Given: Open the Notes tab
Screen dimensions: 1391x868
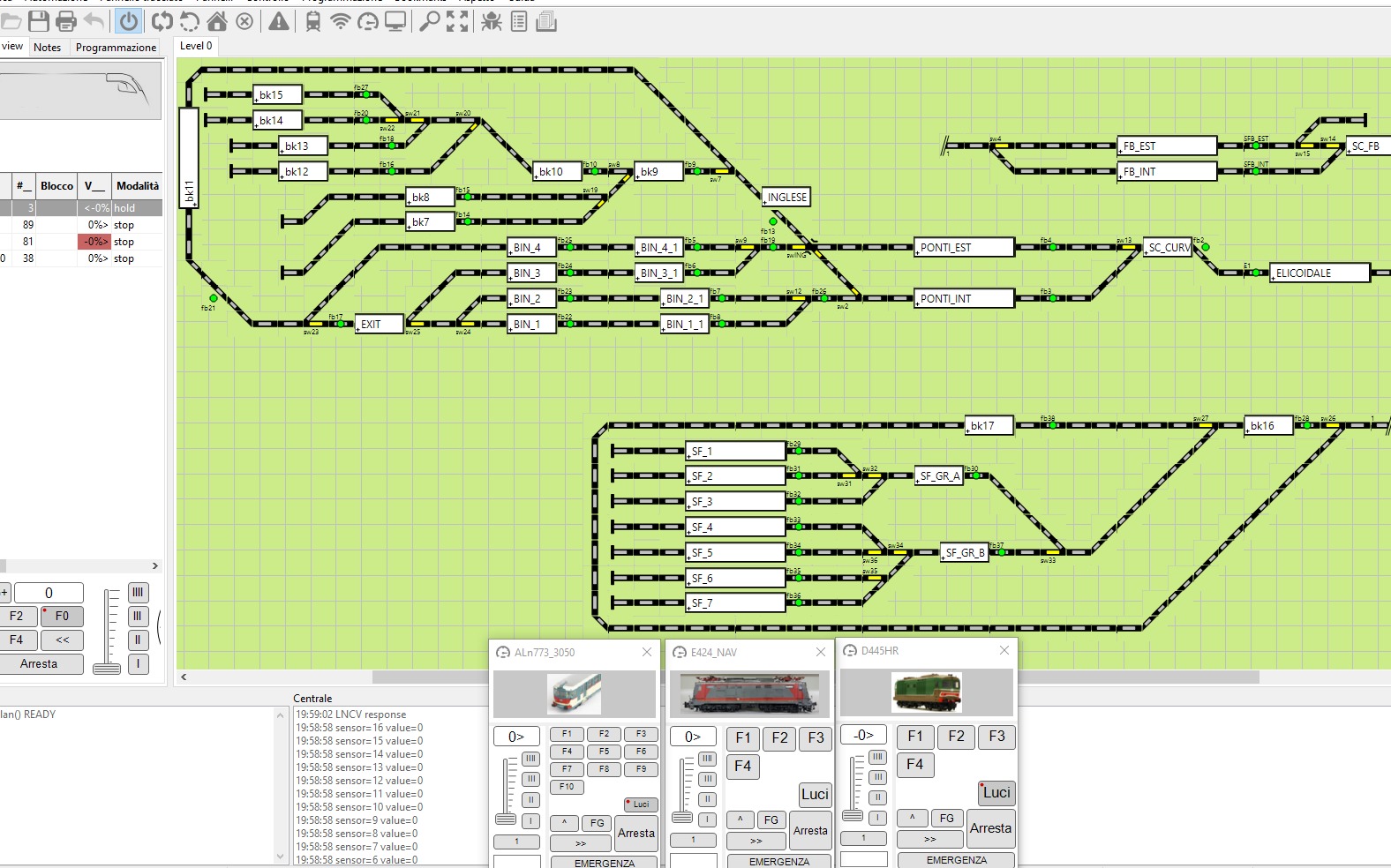Looking at the screenshot, I should pyautogui.click(x=48, y=48).
